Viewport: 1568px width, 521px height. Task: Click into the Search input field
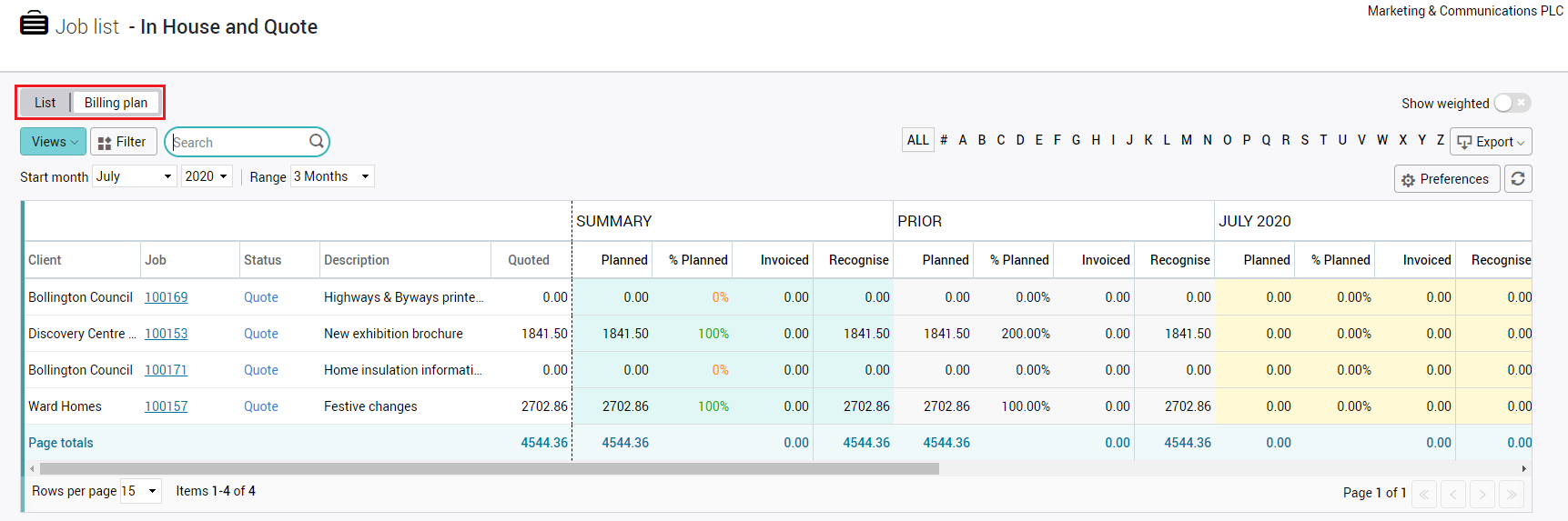click(238, 143)
